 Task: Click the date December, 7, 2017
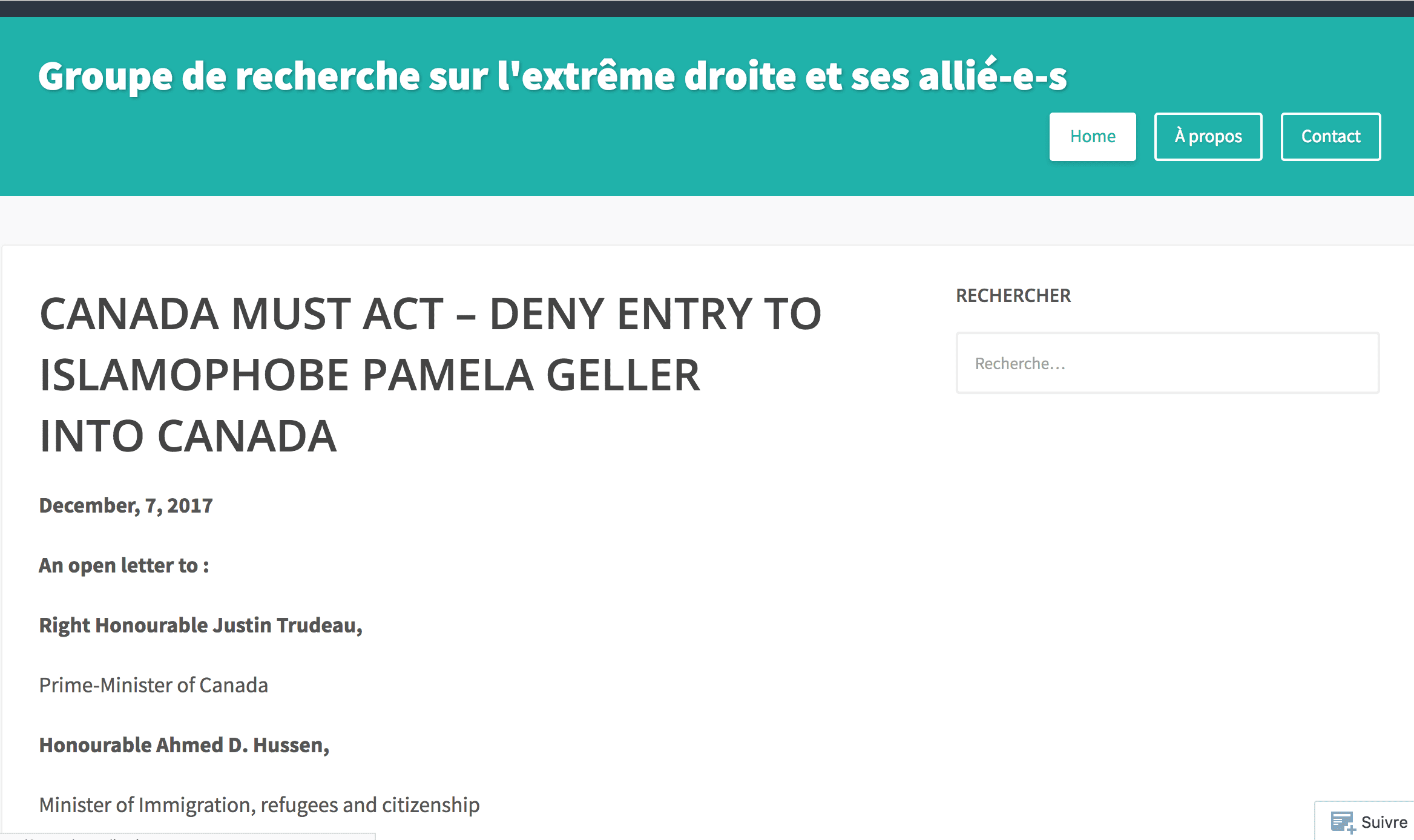126,505
